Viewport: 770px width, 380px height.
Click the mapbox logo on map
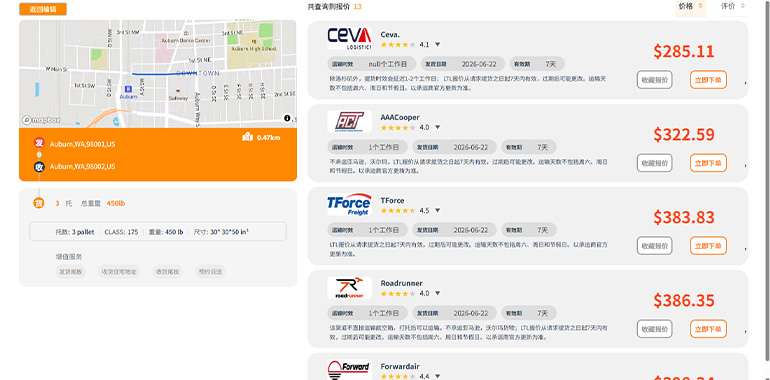point(41,120)
